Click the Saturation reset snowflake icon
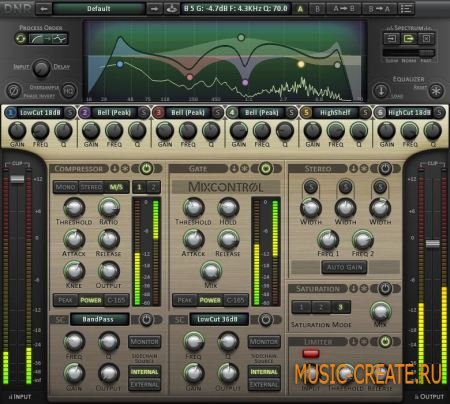Image resolution: width=450 pixels, height=404 pixels. (364, 289)
